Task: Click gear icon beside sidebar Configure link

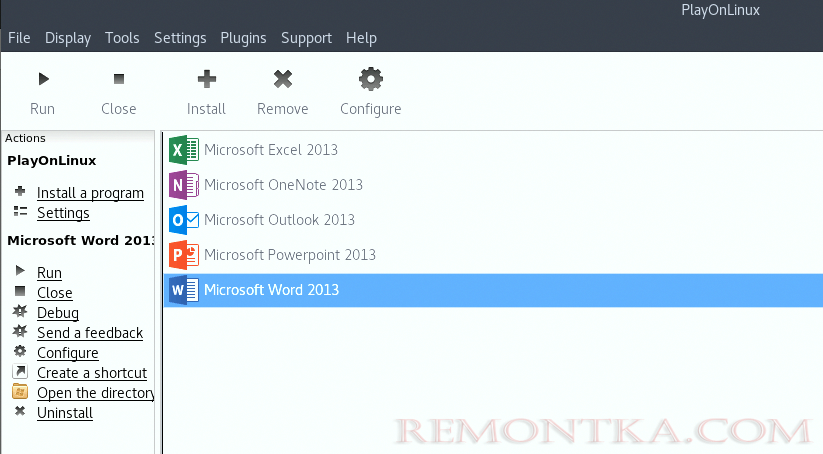Action: (x=20, y=351)
